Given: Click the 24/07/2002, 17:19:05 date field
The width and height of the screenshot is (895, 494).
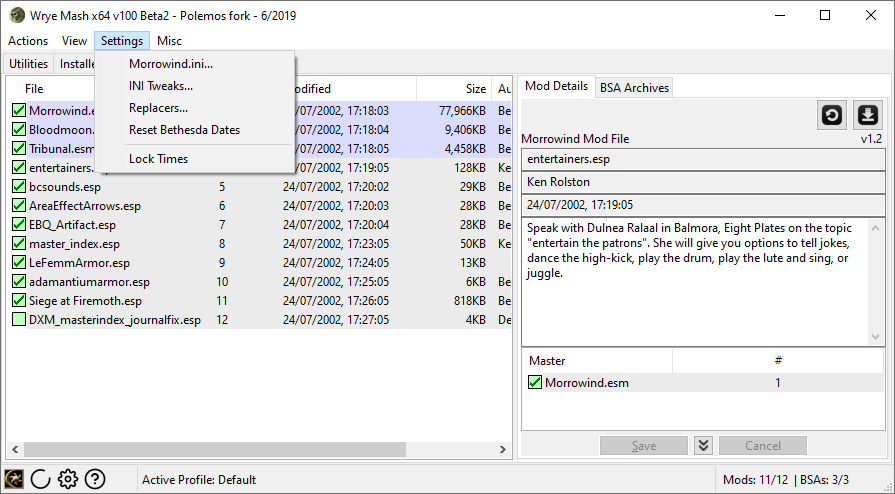Looking at the screenshot, I should click(x=703, y=205).
